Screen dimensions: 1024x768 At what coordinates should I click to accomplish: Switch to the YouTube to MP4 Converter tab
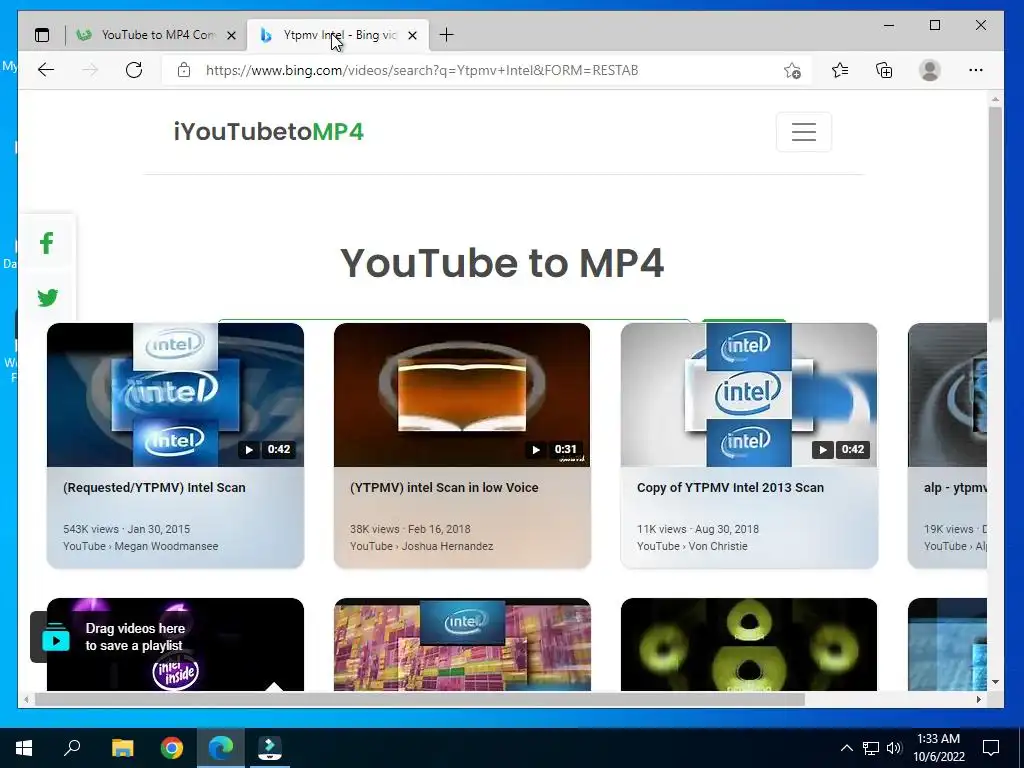pyautogui.click(x=157, y=35)
